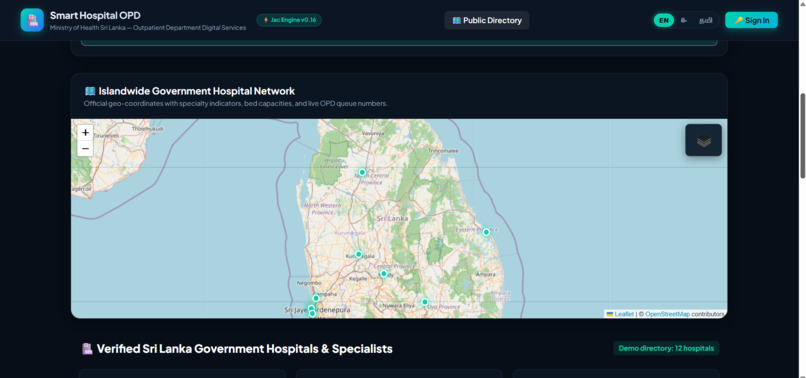Image resolution: width=806 pixels, height=378 pixels.
Task: Click the Vavuniya label on the map
Action: 373,133
